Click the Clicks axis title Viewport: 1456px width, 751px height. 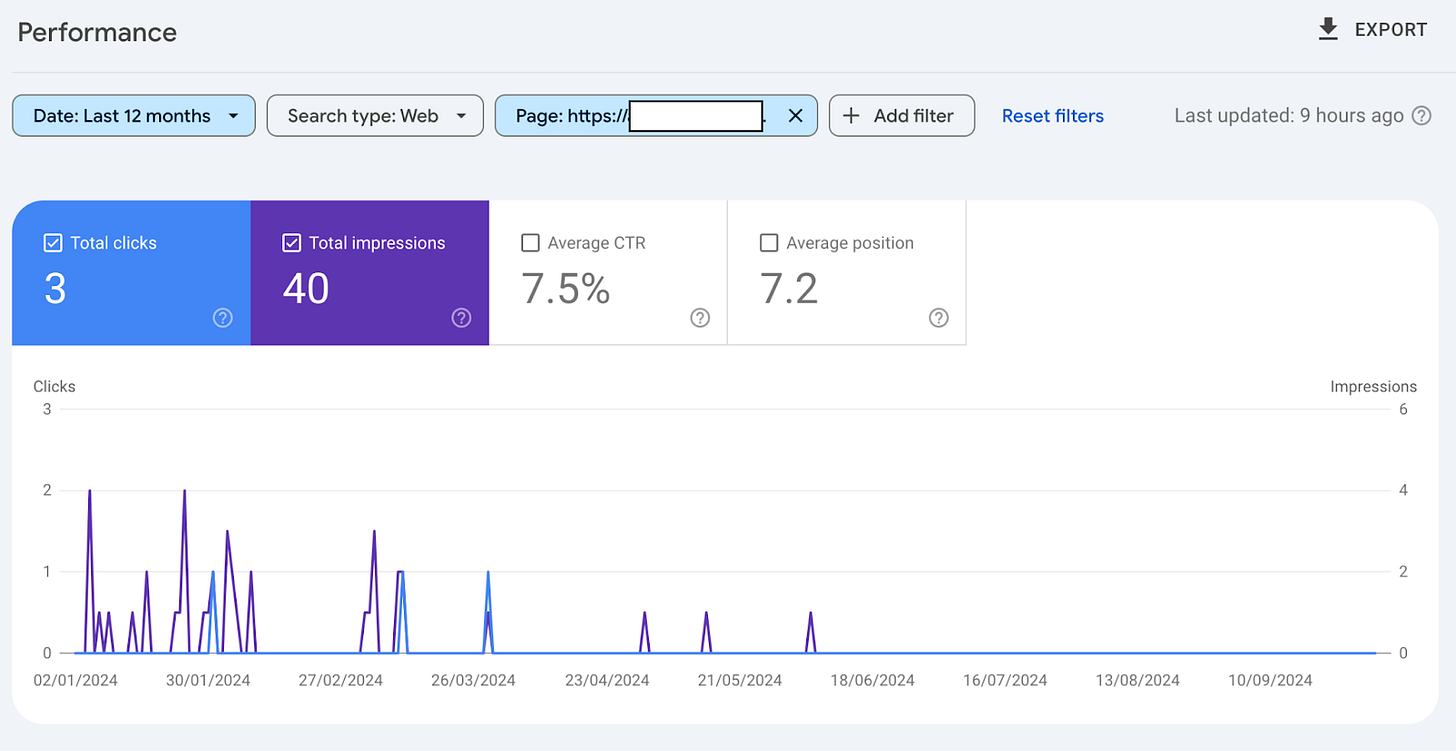point(54,386)
